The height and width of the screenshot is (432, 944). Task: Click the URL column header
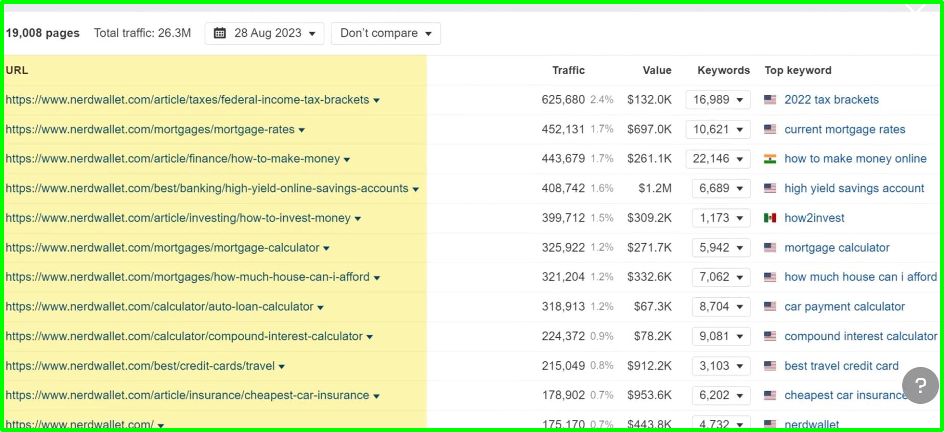coord(17,70)
